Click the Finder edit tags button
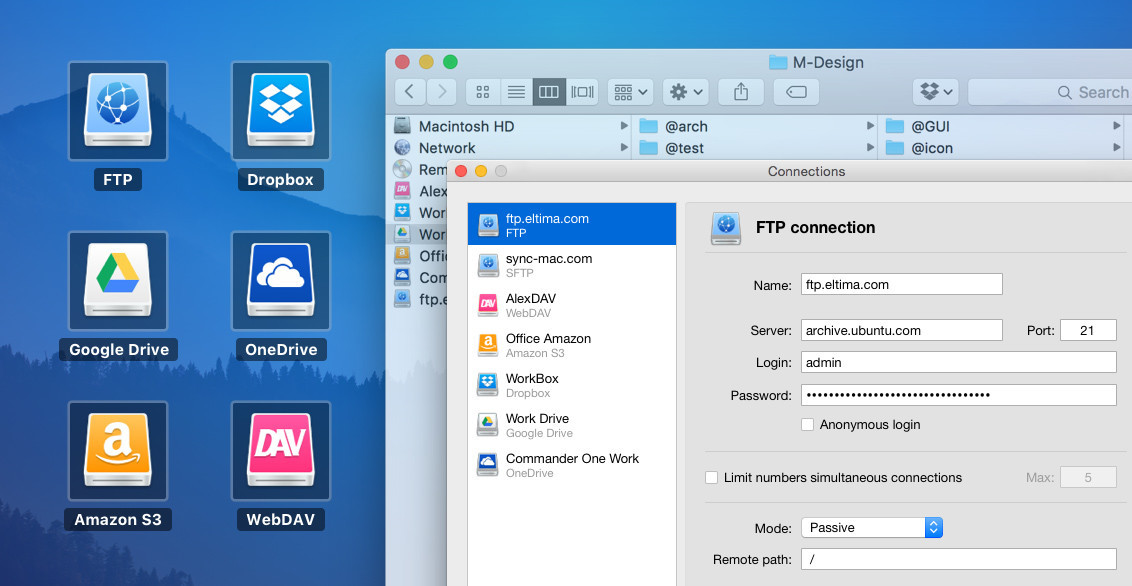 click(x=796, y=92)
